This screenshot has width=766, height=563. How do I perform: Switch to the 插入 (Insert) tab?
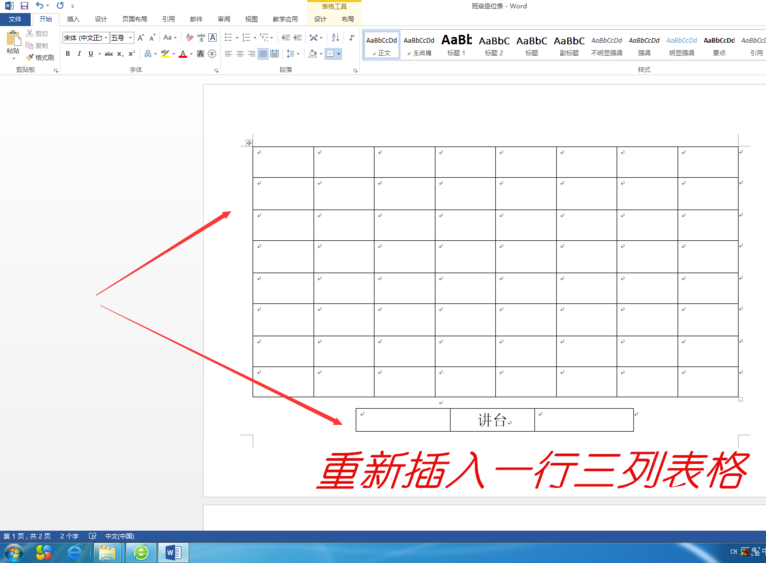tap(73, 19)
